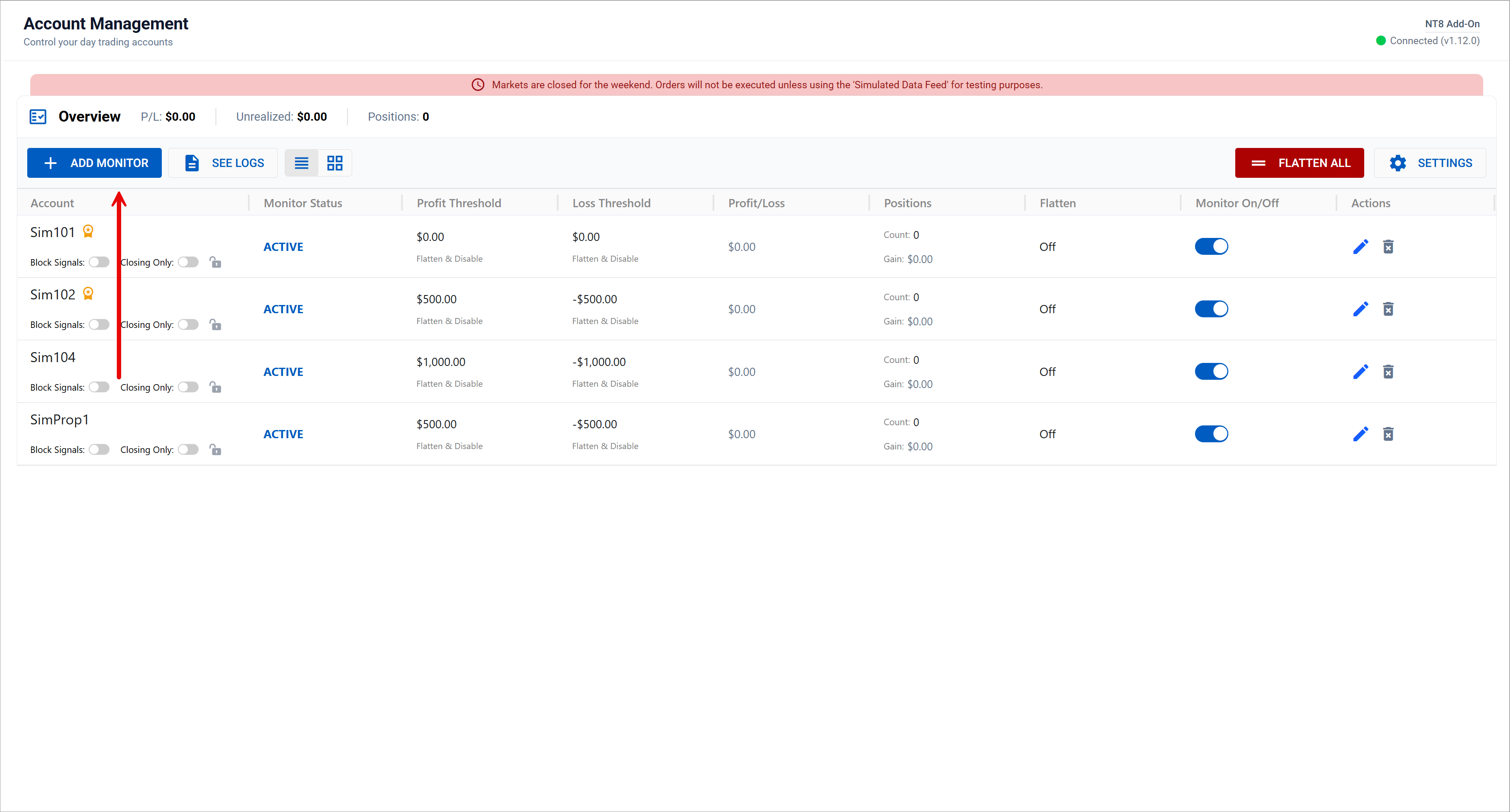Viewport: 1510px width, 812px height.
Task: Toggle Block Signals for SimProp1
Action: coord(99,449)
